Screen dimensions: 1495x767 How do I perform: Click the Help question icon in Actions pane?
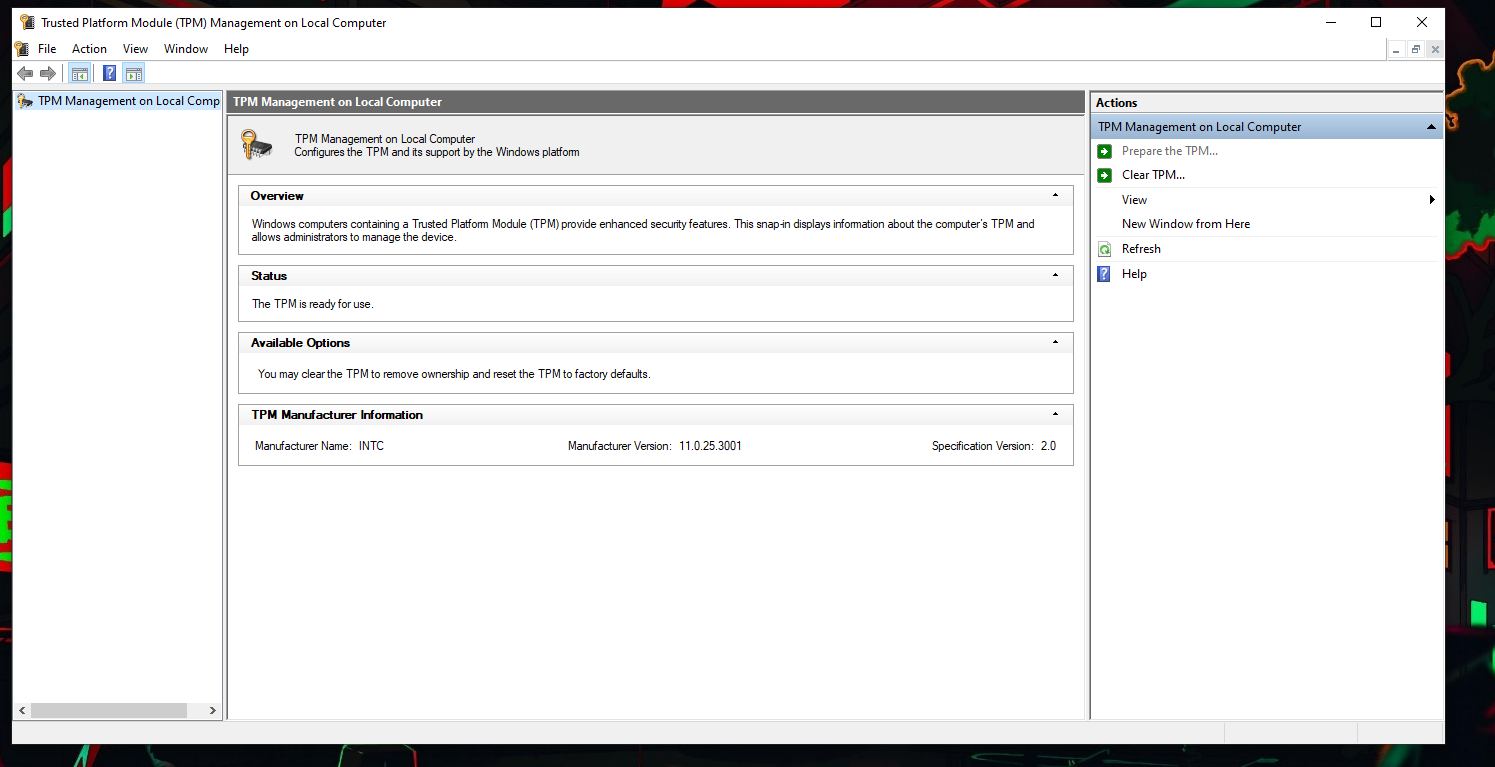point(1104,274)
